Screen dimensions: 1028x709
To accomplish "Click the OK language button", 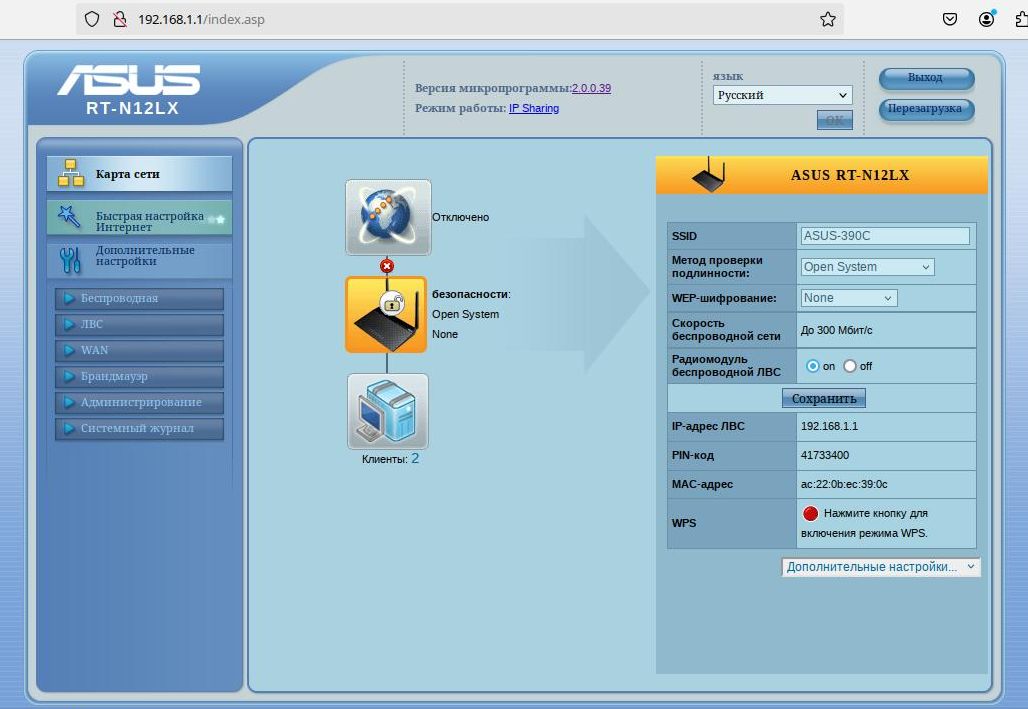I will click(x=835, y=120).
